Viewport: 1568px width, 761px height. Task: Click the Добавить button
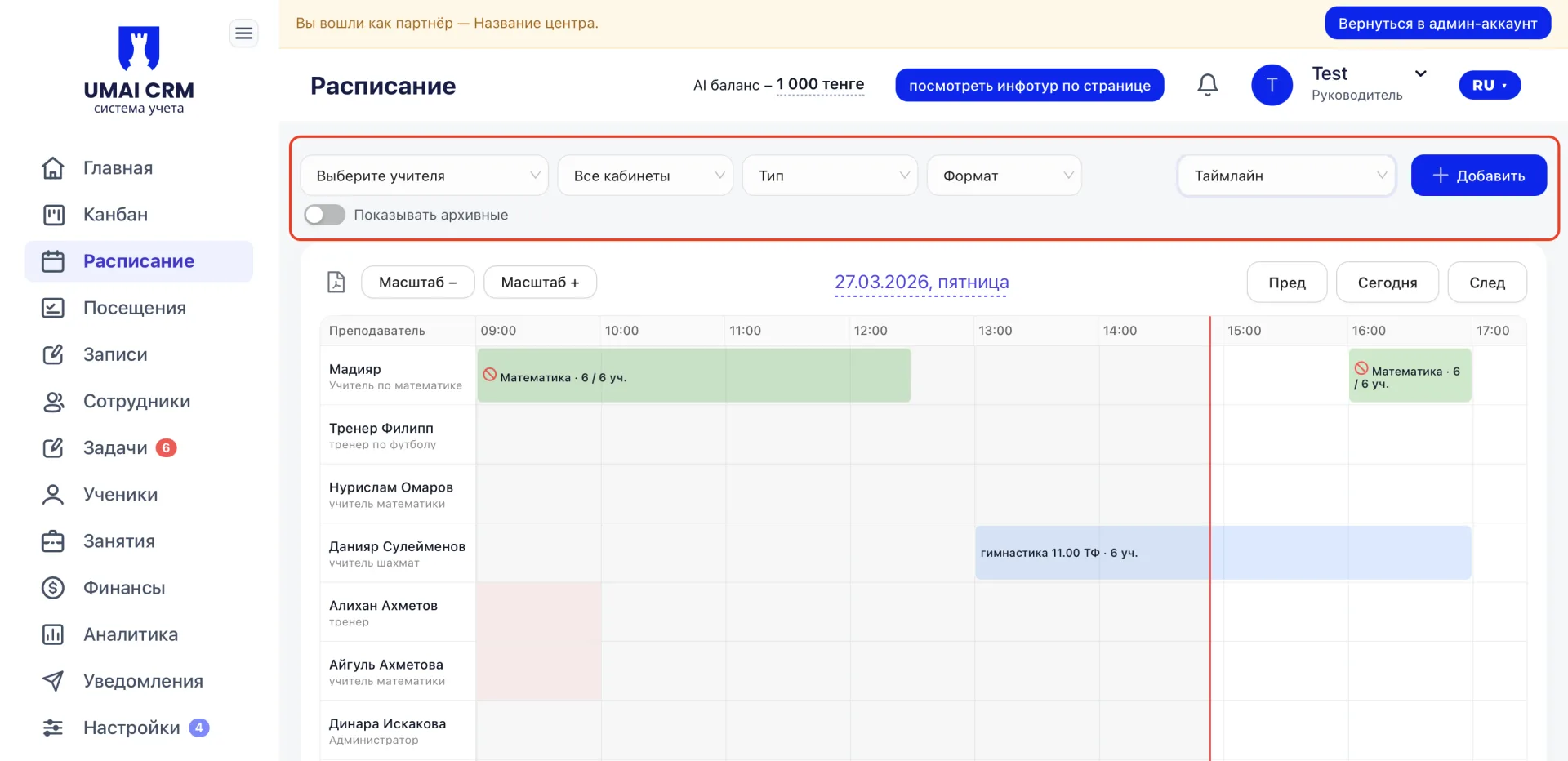pyautogui.click(x=1479, y=176)
